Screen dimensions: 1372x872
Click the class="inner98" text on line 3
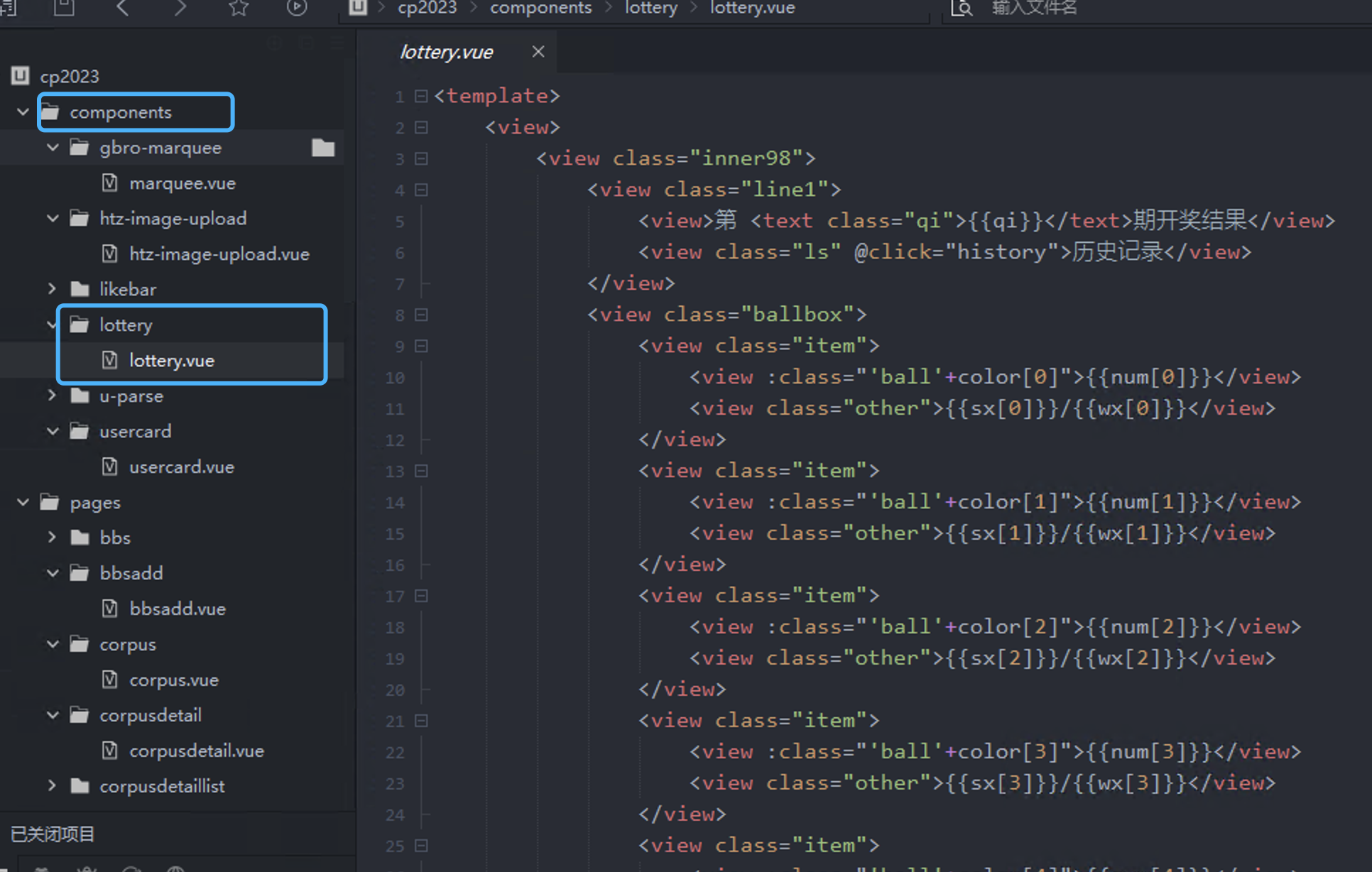(708, 158)
